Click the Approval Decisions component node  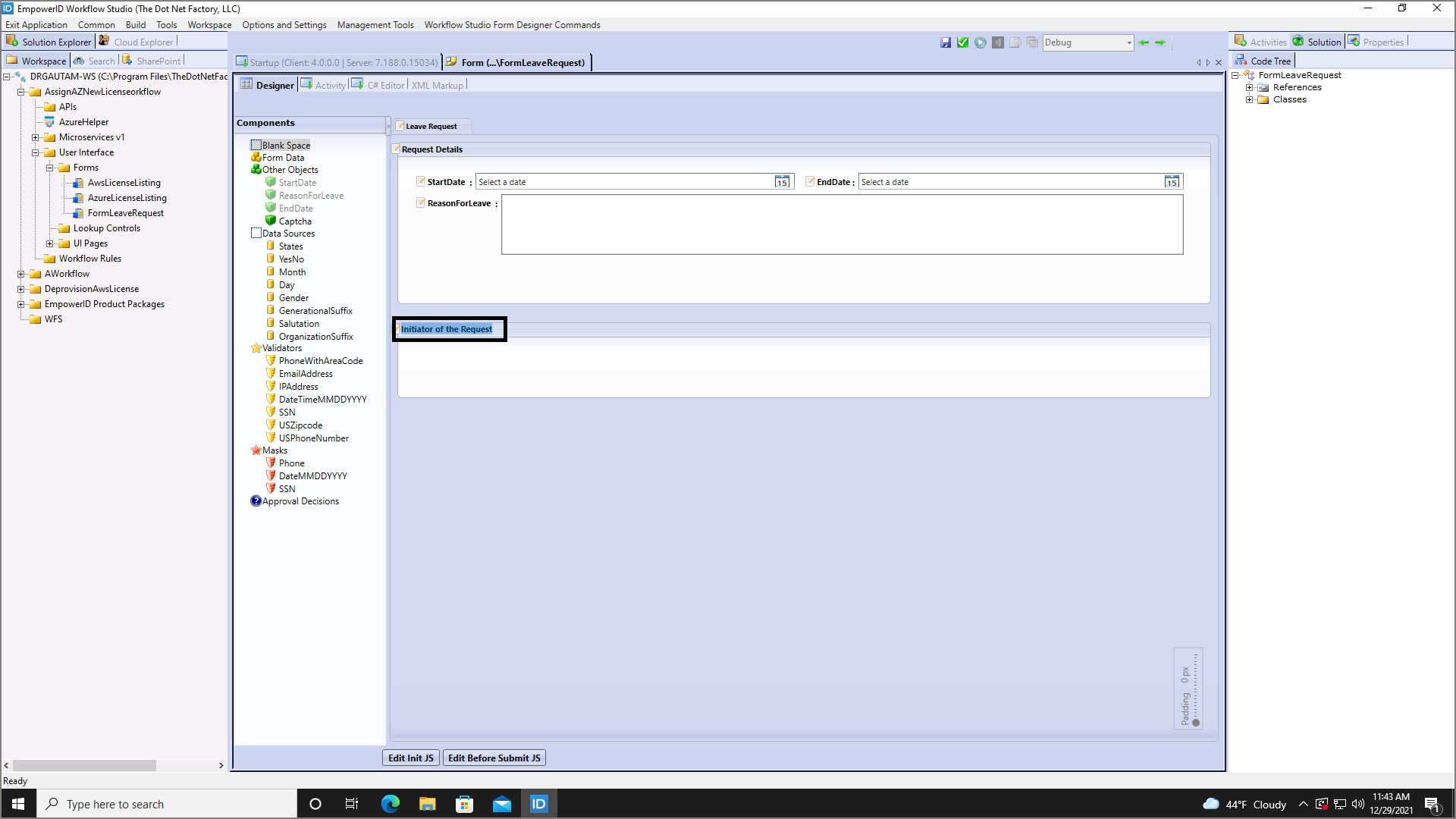coord(300,501)
